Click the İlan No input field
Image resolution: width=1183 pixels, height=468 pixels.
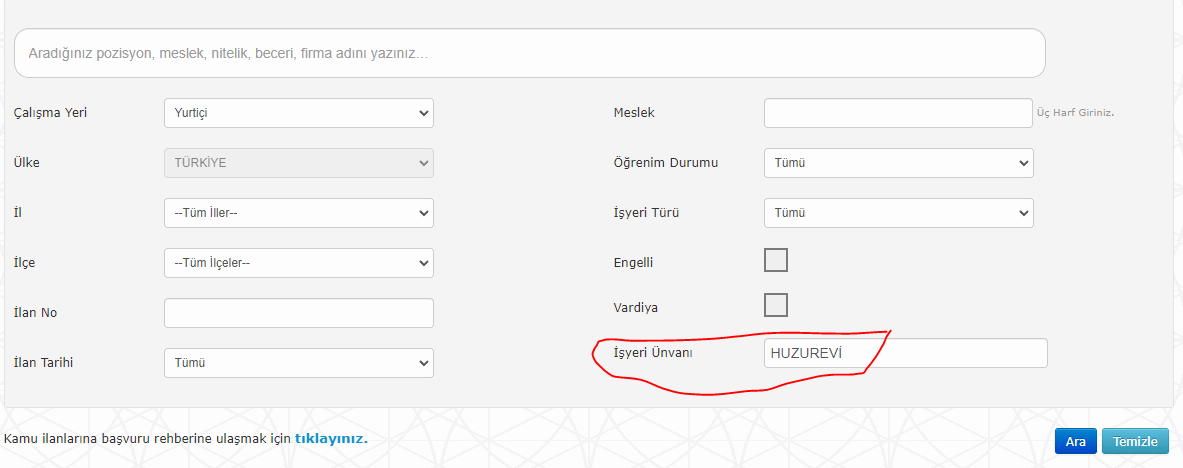[x=299, y=313]
